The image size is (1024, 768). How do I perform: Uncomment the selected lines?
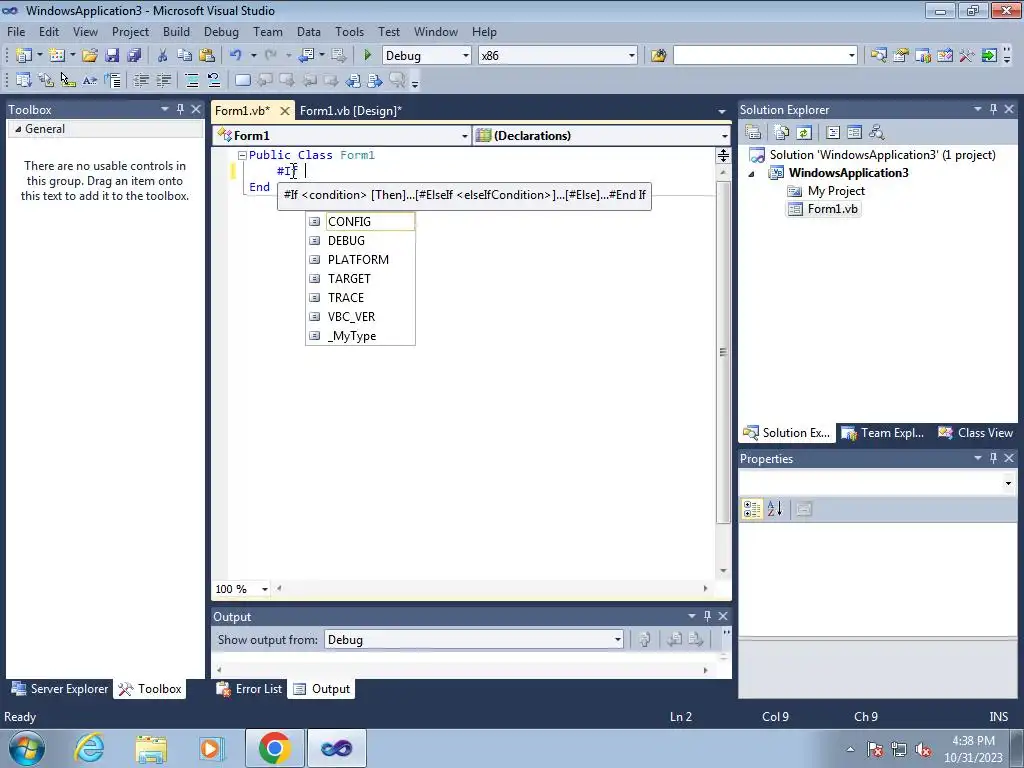[214, 80]
